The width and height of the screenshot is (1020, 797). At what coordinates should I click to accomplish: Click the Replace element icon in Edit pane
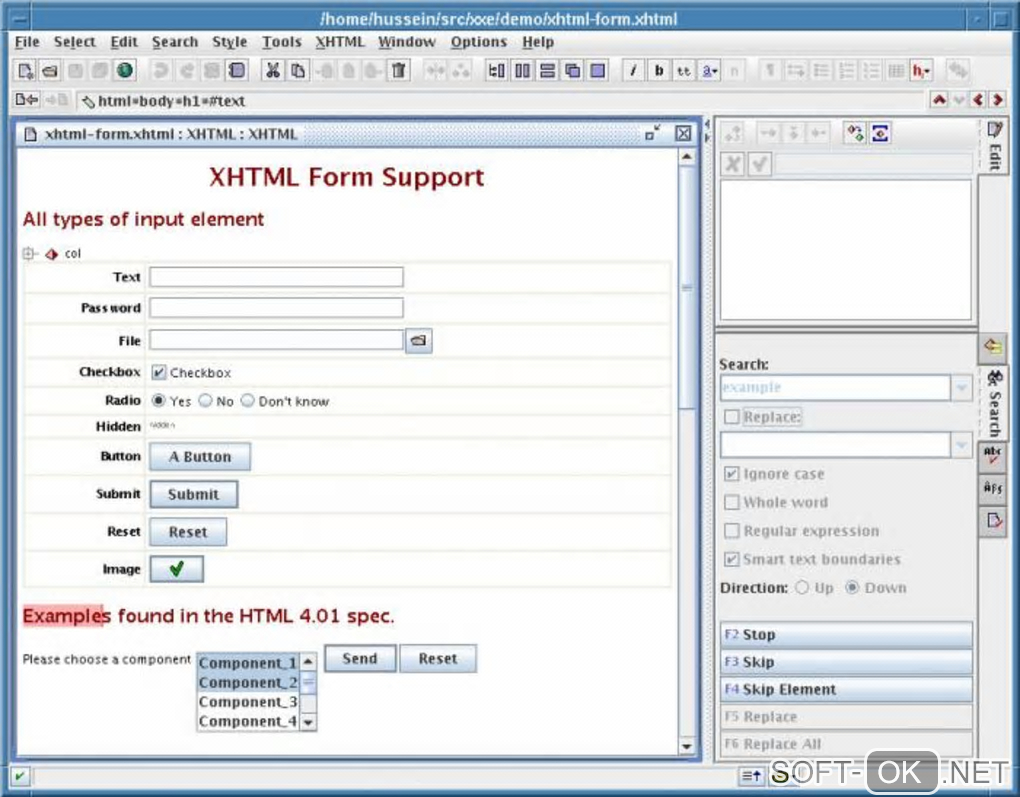[x=855, y=133]
